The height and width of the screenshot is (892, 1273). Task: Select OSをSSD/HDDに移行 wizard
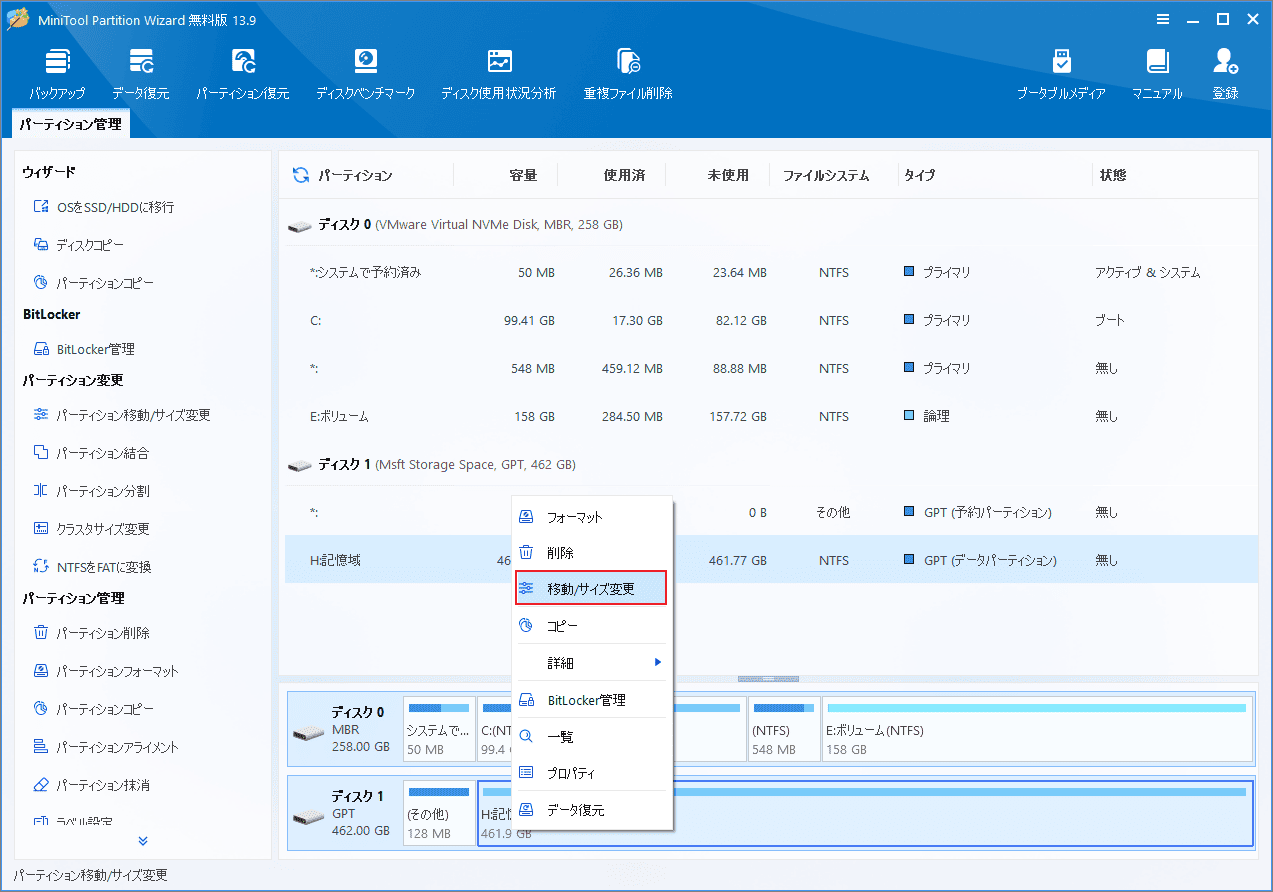(x=104, y=207)
